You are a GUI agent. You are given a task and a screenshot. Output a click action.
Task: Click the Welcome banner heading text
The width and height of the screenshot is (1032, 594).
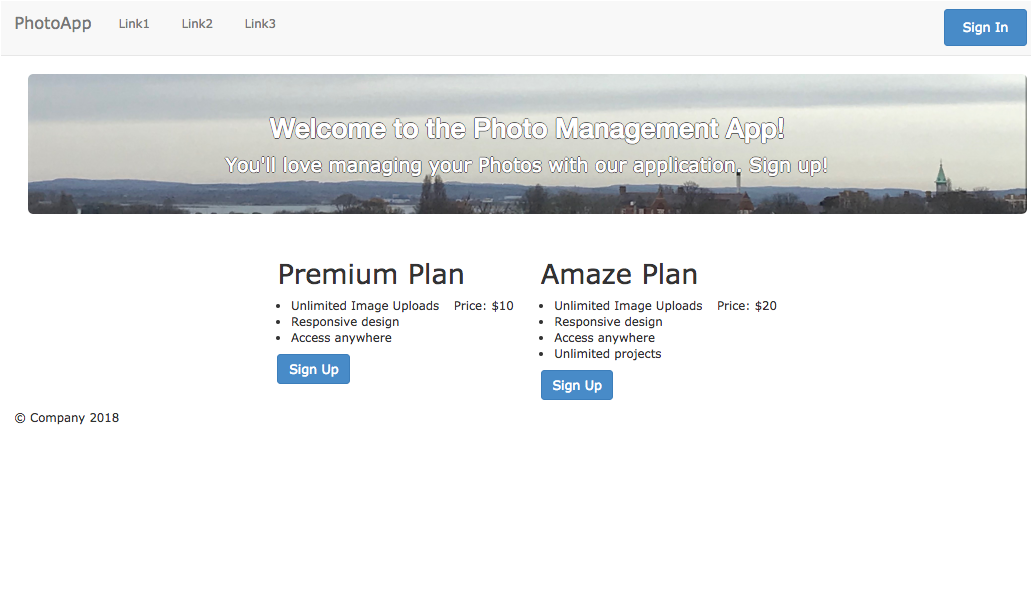tap(527, 129)
